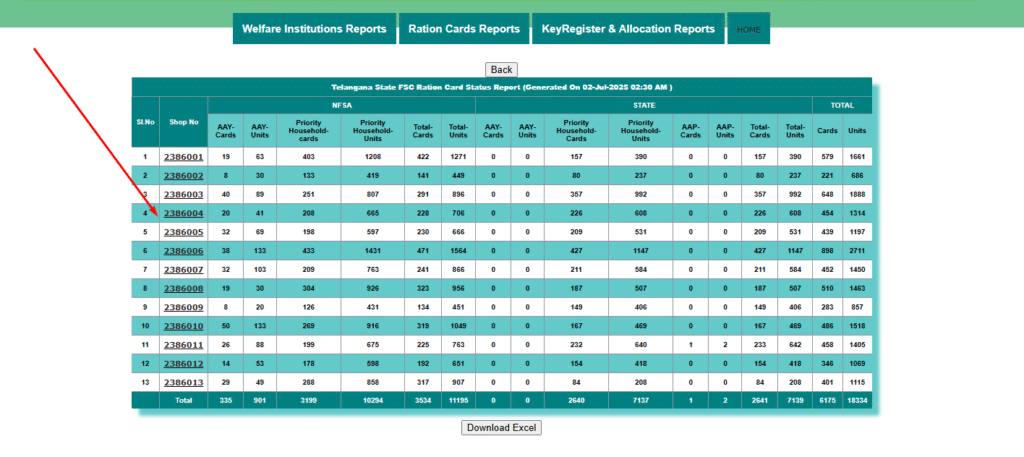Click the Units header under TOTAL

(857, 131)
